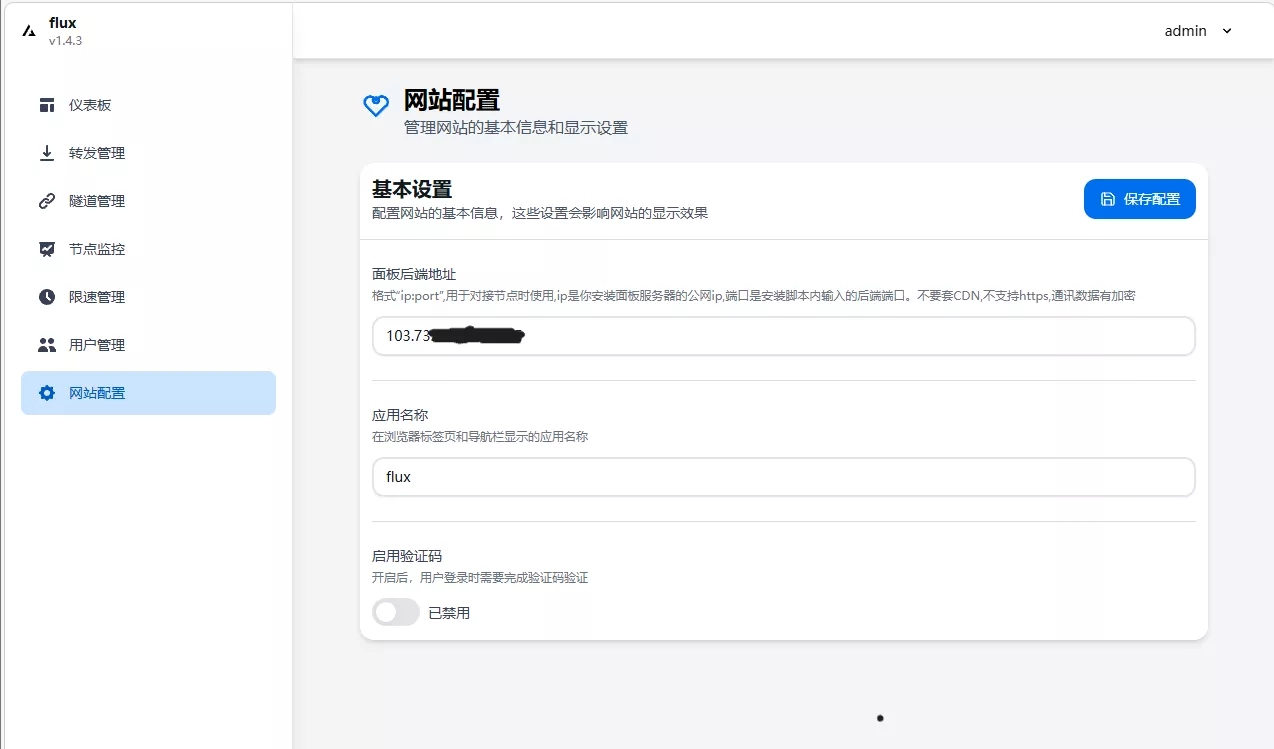1274x749 pixels.
Task: Click the download icon beside 转发管理
Action: (x=46, y=153)
